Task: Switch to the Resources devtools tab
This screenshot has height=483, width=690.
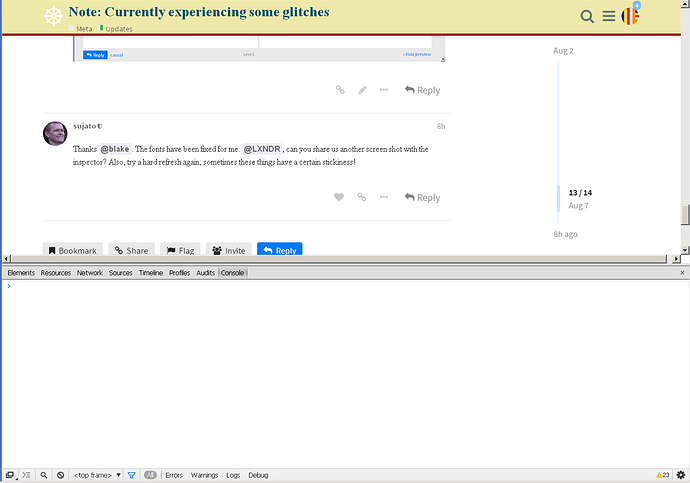Action: [55, 273]
